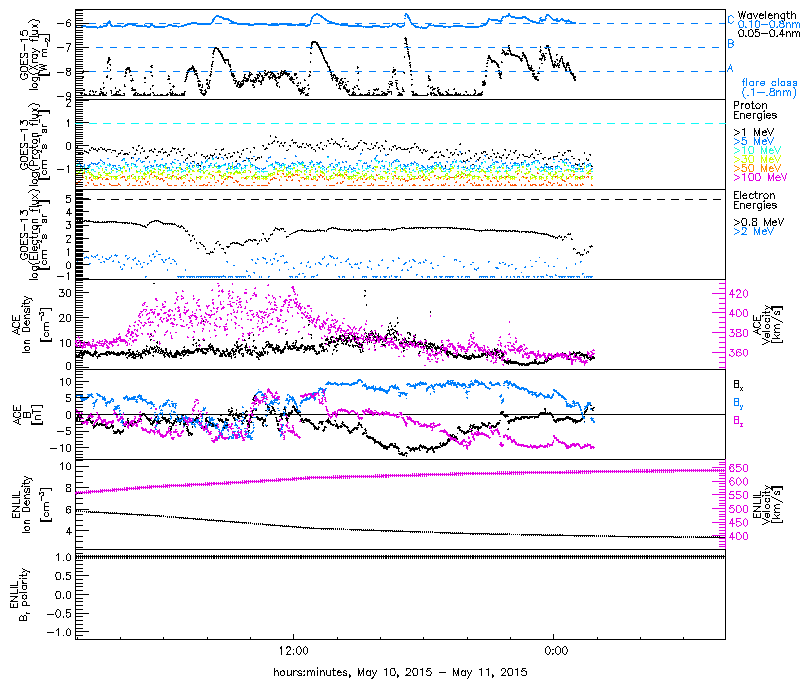This screenshot has height=680, width=800.
Task: Click the ENLIL Velocity '400' tick label
Action: 739,536
